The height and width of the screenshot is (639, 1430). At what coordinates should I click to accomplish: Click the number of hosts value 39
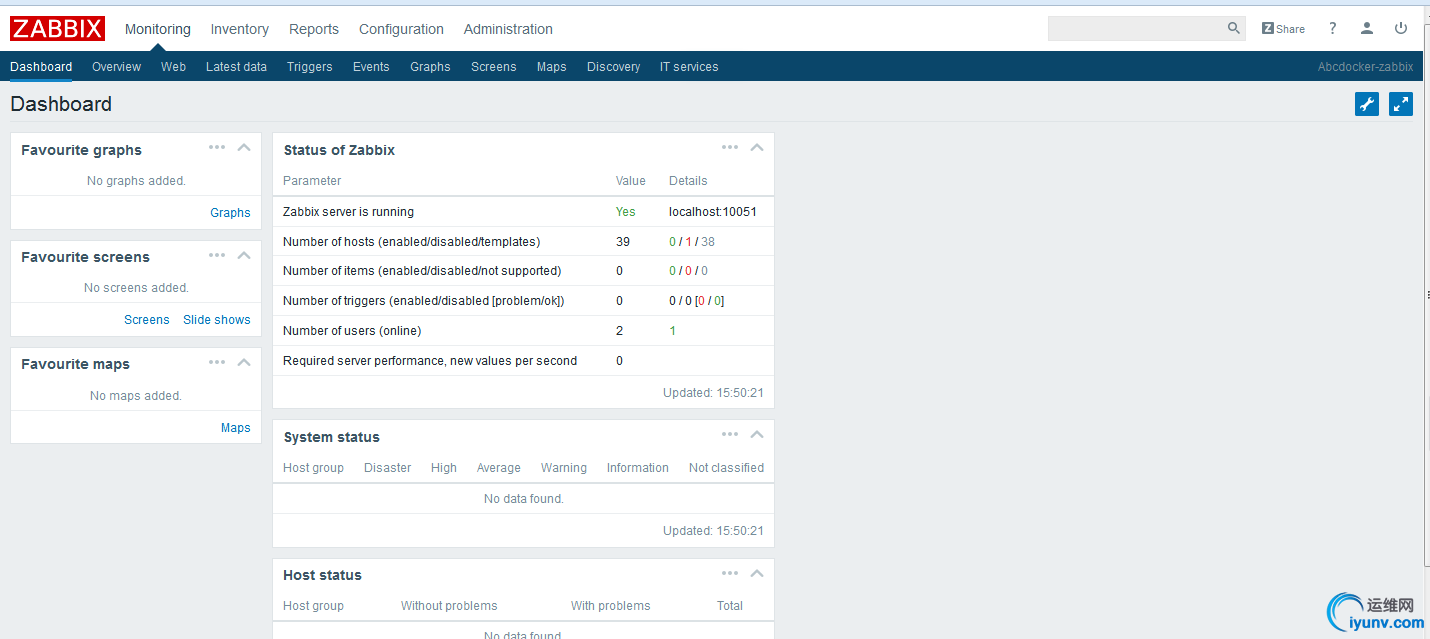(x=623, y=242)
